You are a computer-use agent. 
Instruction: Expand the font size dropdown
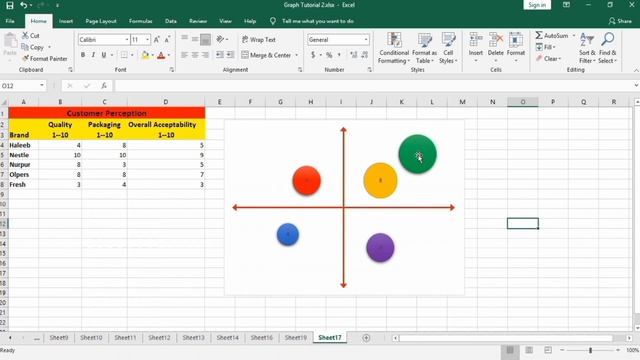pyautogui.click(x=147, y=40)
